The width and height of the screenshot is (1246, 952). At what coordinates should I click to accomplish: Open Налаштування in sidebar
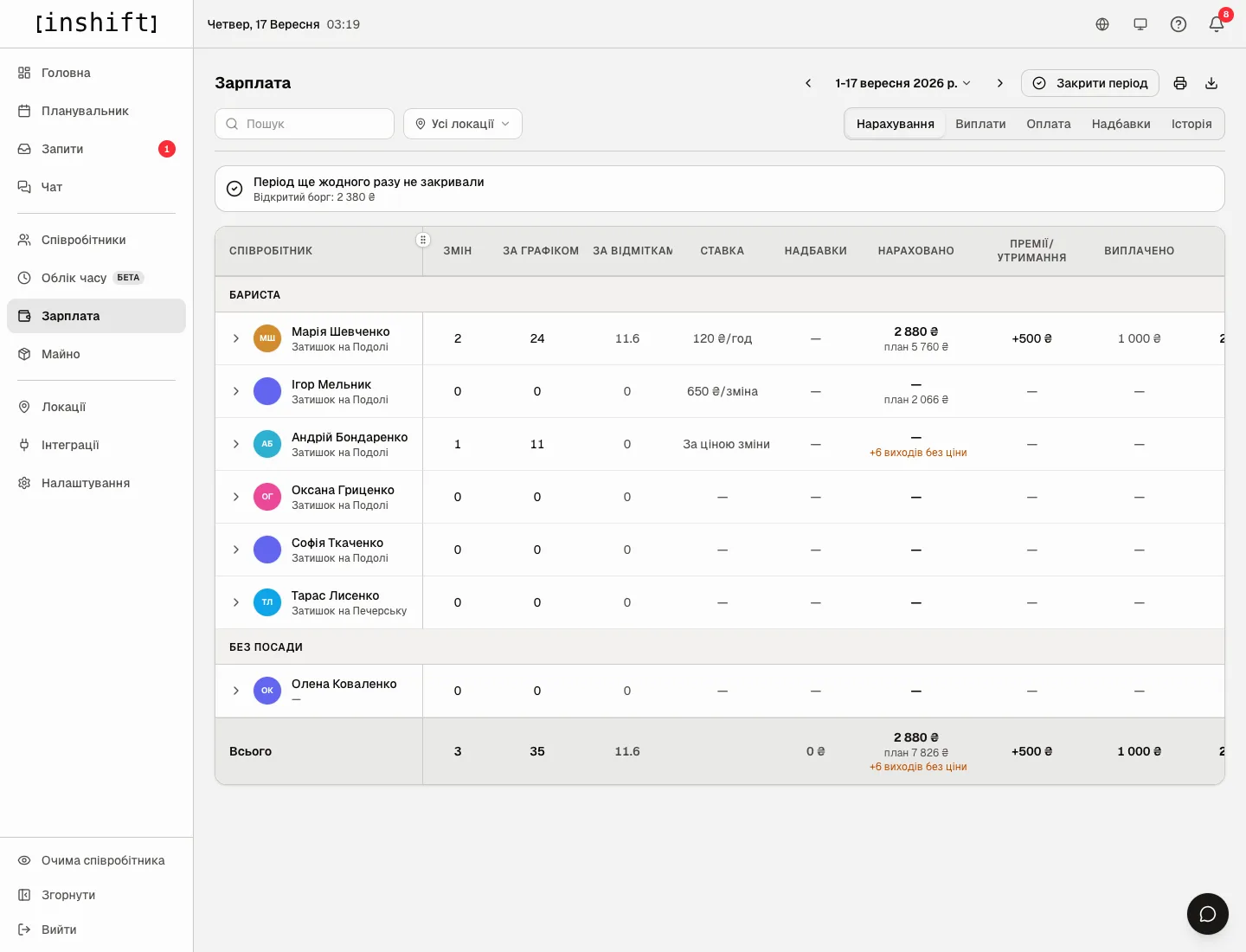96,483
